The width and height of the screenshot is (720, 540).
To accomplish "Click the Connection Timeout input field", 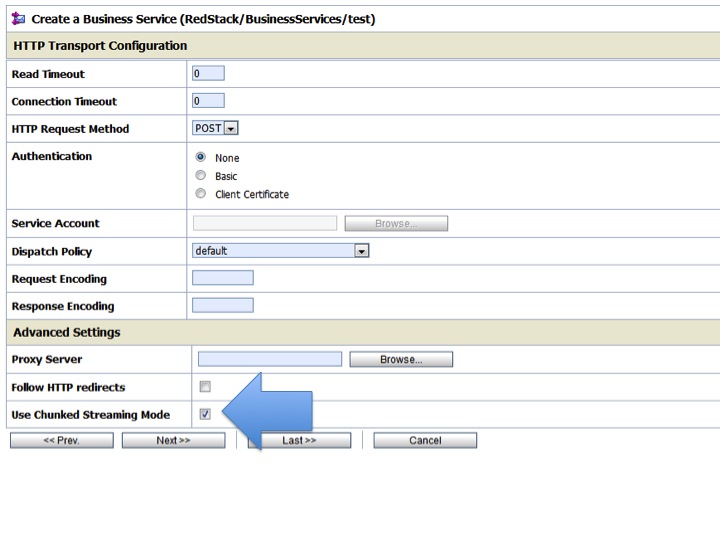I will 208,101.
